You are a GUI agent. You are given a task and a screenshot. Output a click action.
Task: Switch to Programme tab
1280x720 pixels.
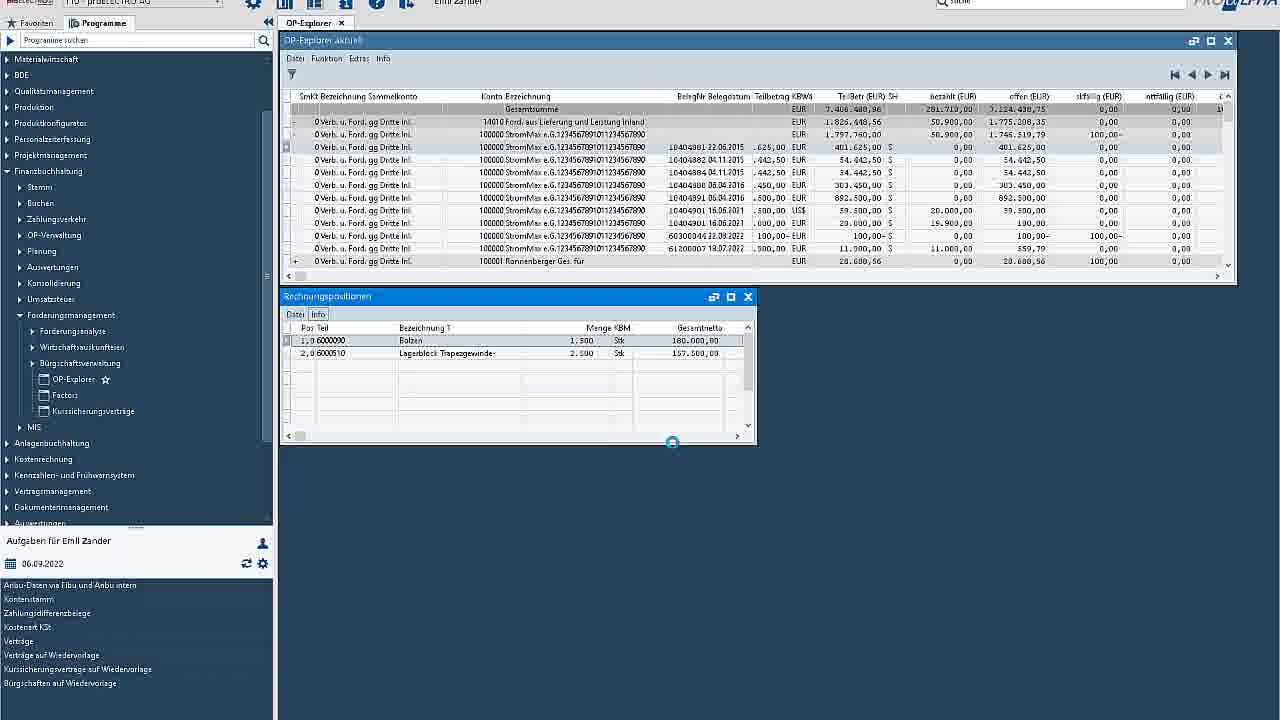99,23
